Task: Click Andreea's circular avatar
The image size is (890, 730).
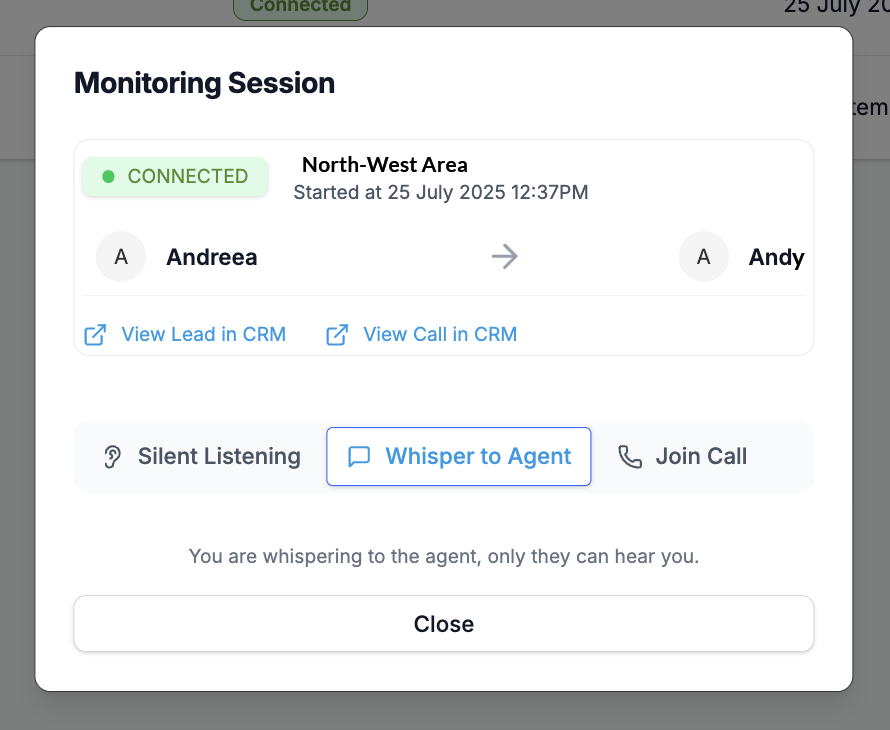Action: 121,257
